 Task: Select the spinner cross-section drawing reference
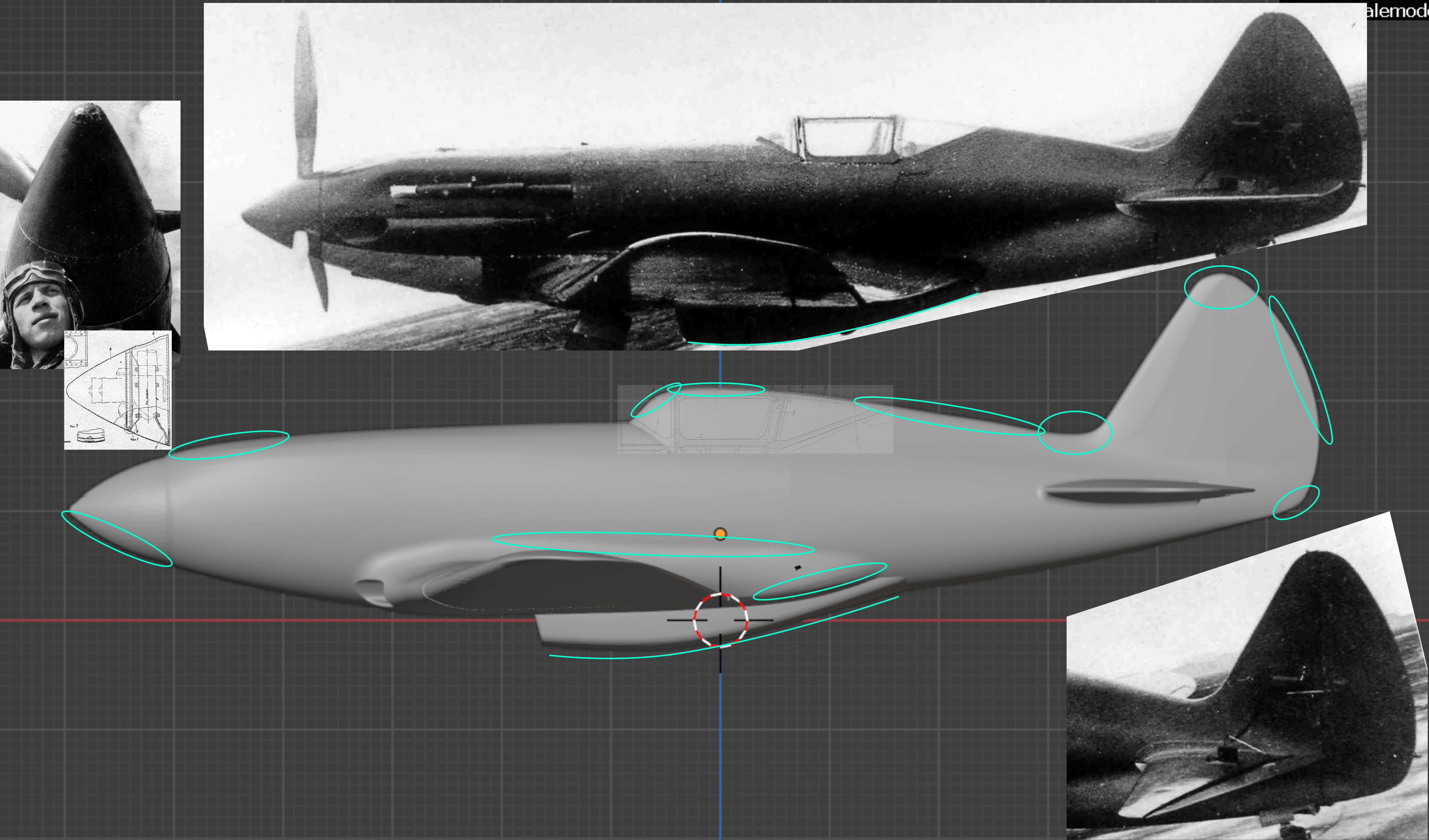pos(118,390)
